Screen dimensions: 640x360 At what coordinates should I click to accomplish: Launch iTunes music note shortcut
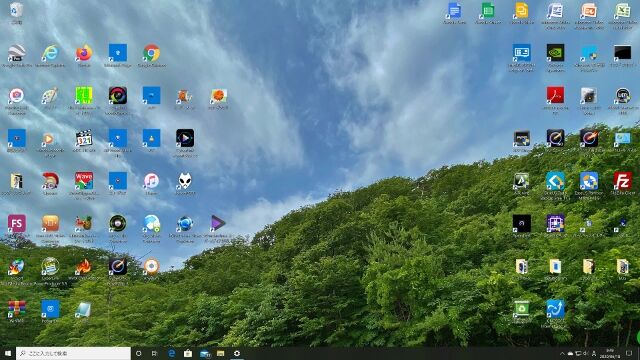151,181
